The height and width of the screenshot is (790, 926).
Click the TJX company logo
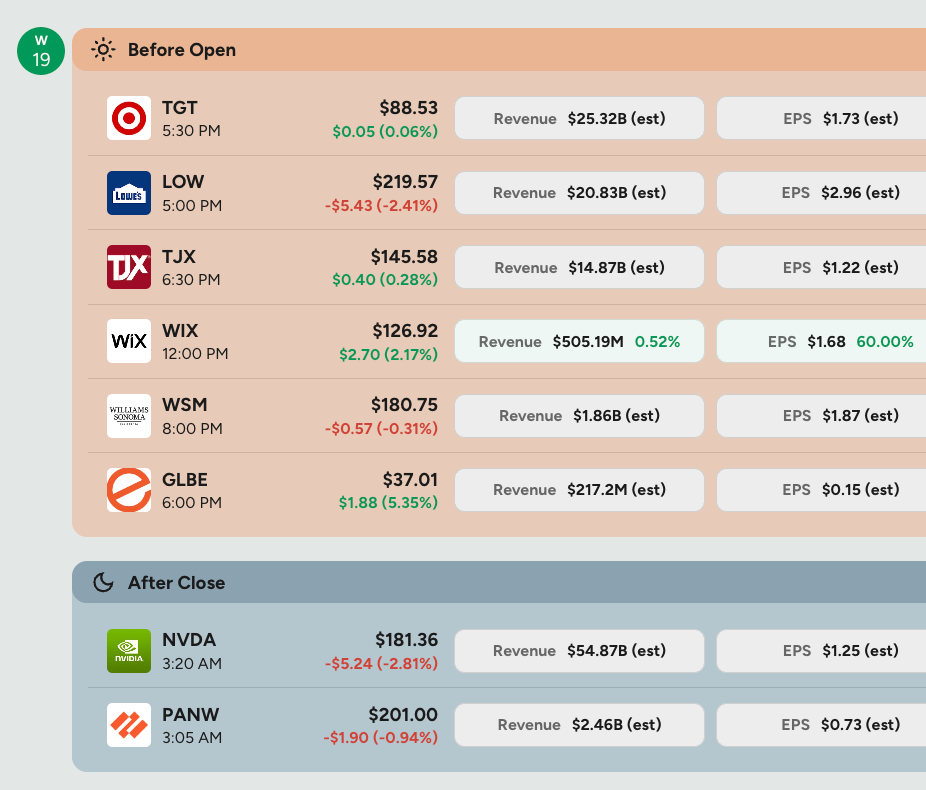point(129,267)
